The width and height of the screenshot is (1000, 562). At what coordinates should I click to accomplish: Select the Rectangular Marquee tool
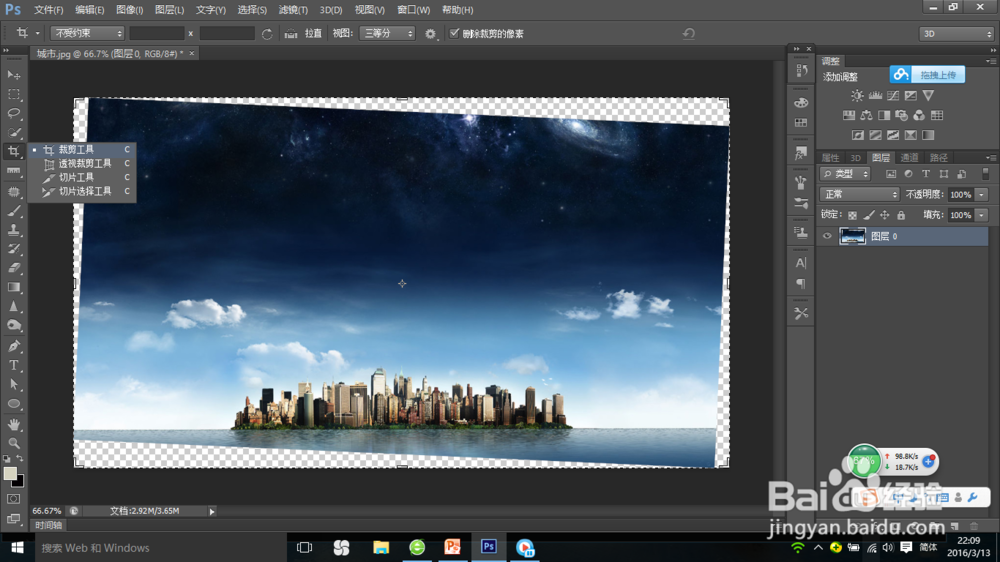pyautogui.click(x=13, y=94)
